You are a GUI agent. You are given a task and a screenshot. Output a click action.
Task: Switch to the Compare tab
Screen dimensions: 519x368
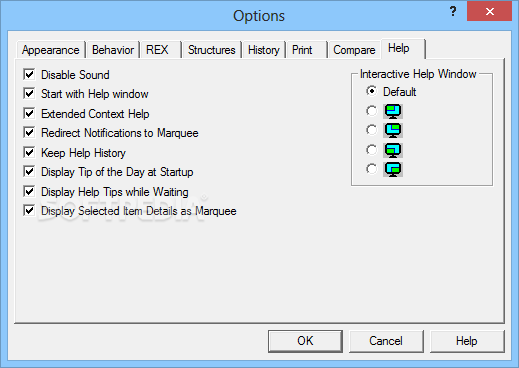pos(354,50)
